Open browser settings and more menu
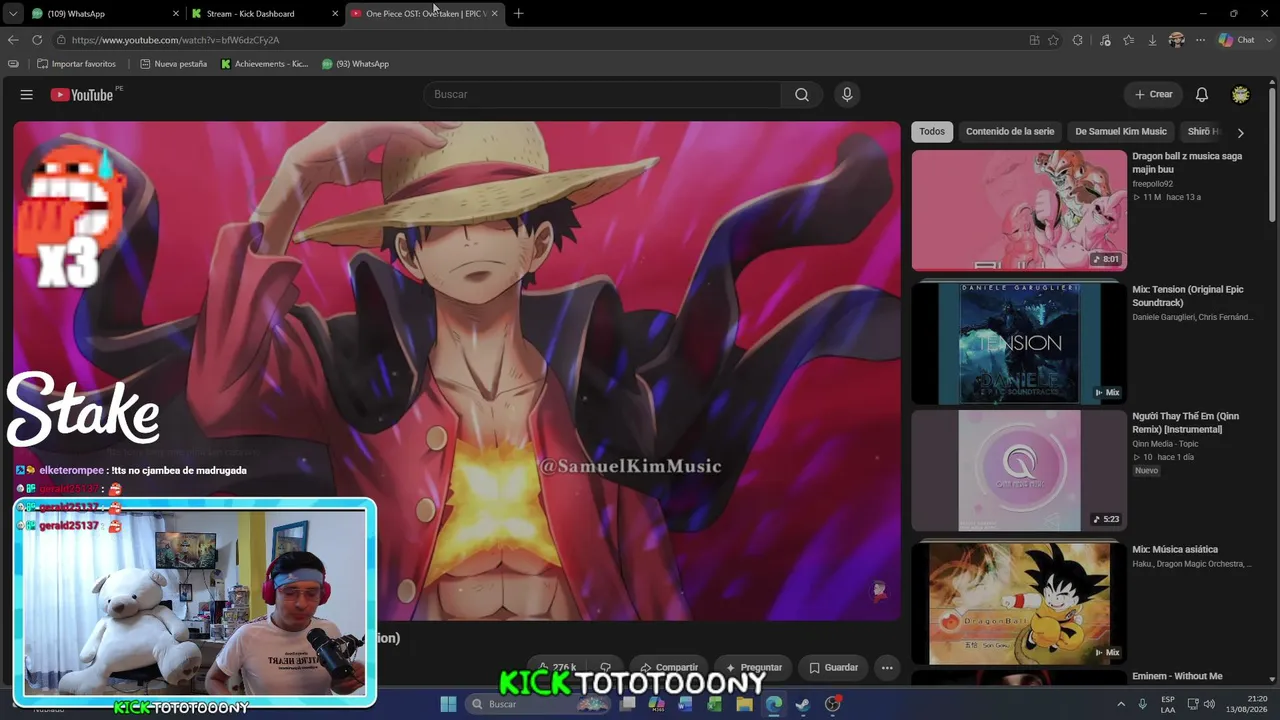Screen dimensions: 1280x720 point(1200,40)
